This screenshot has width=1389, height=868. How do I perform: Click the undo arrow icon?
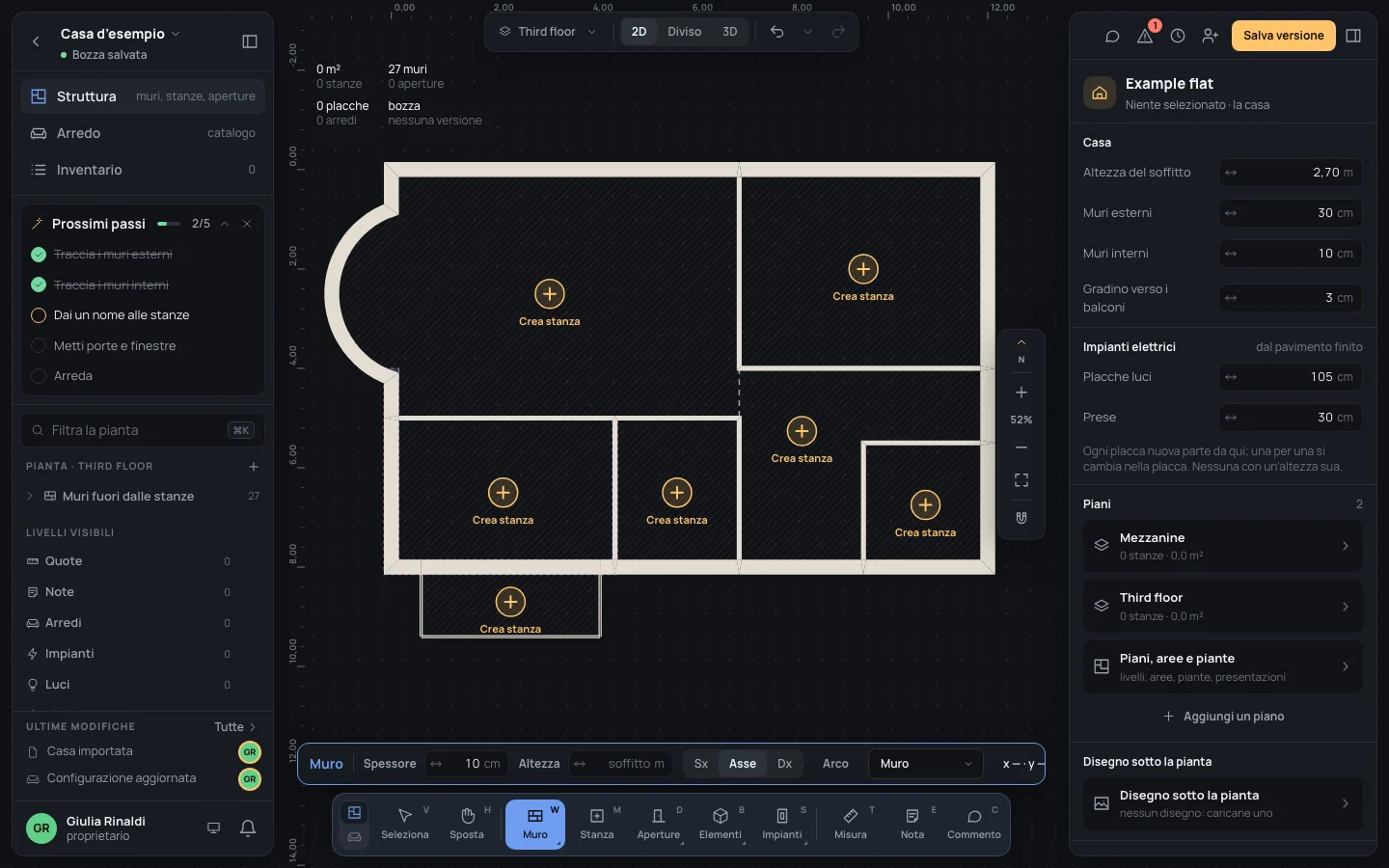(777, 32)
